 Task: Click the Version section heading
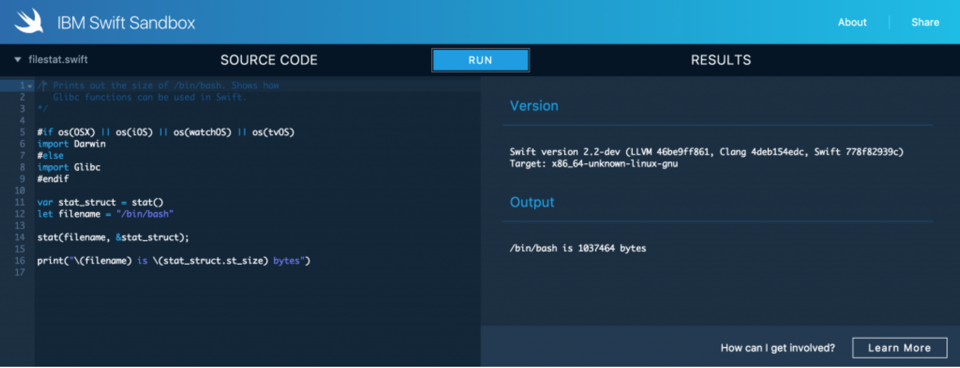534,106
